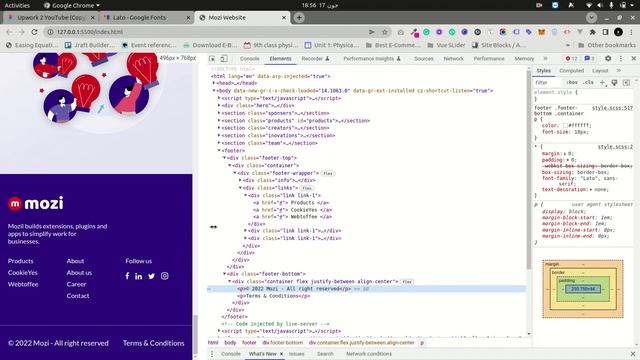Image resolution: width=640 pixels, height=360 pixels.
Task: Click the LinkedIn icon in footer
Action: point(139,276)
